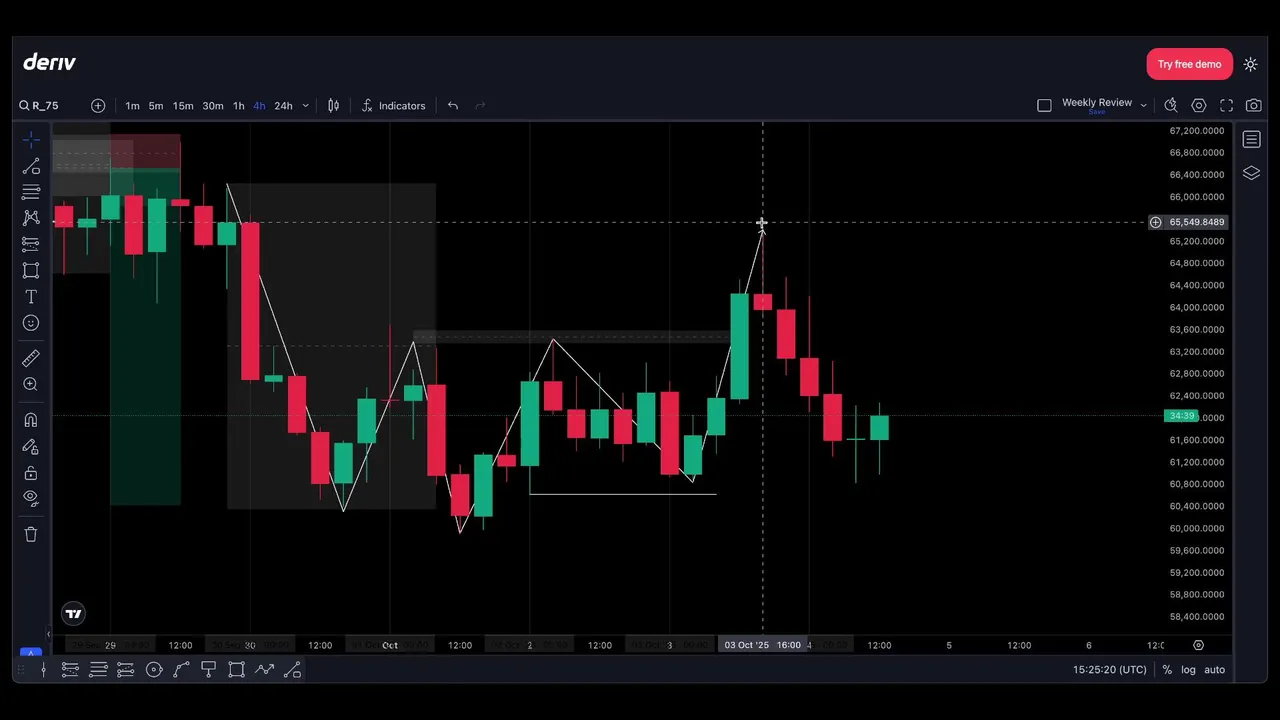Open the layout setup square selector
1280x720 pixels.
click(x=1044, y=105)
